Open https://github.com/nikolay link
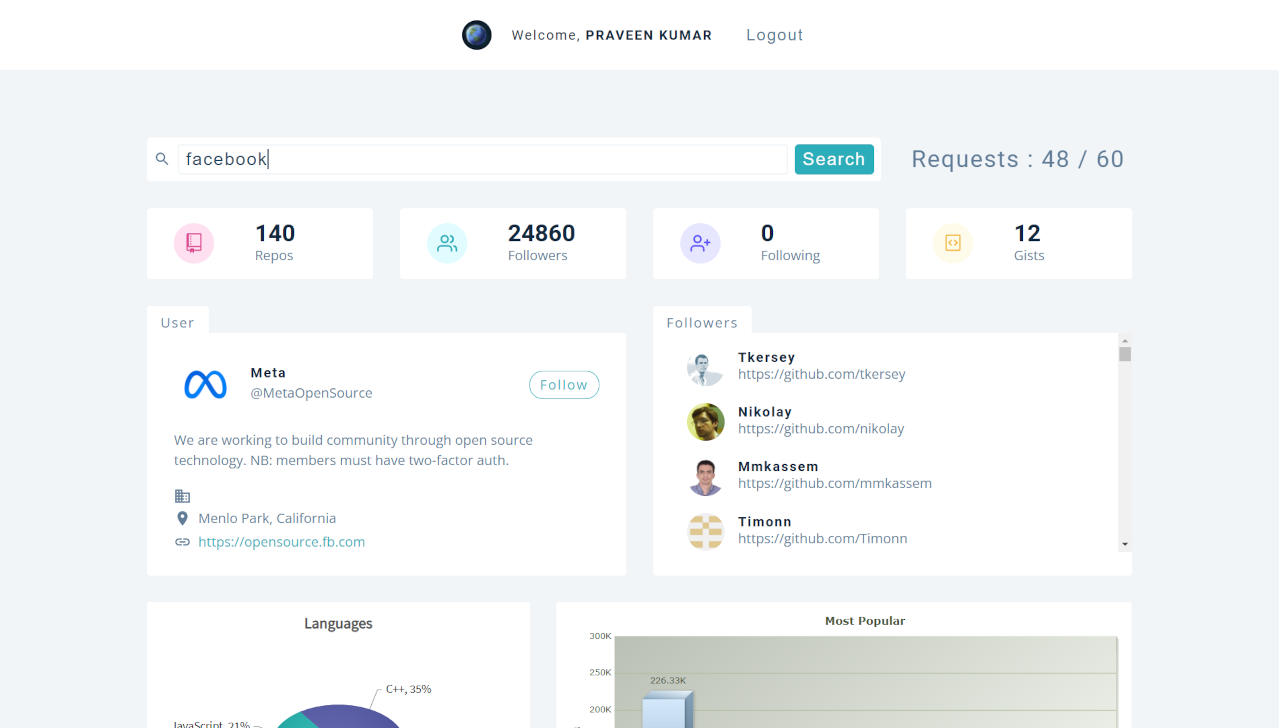Viewport: 1280px width, 728px height. 821,429
